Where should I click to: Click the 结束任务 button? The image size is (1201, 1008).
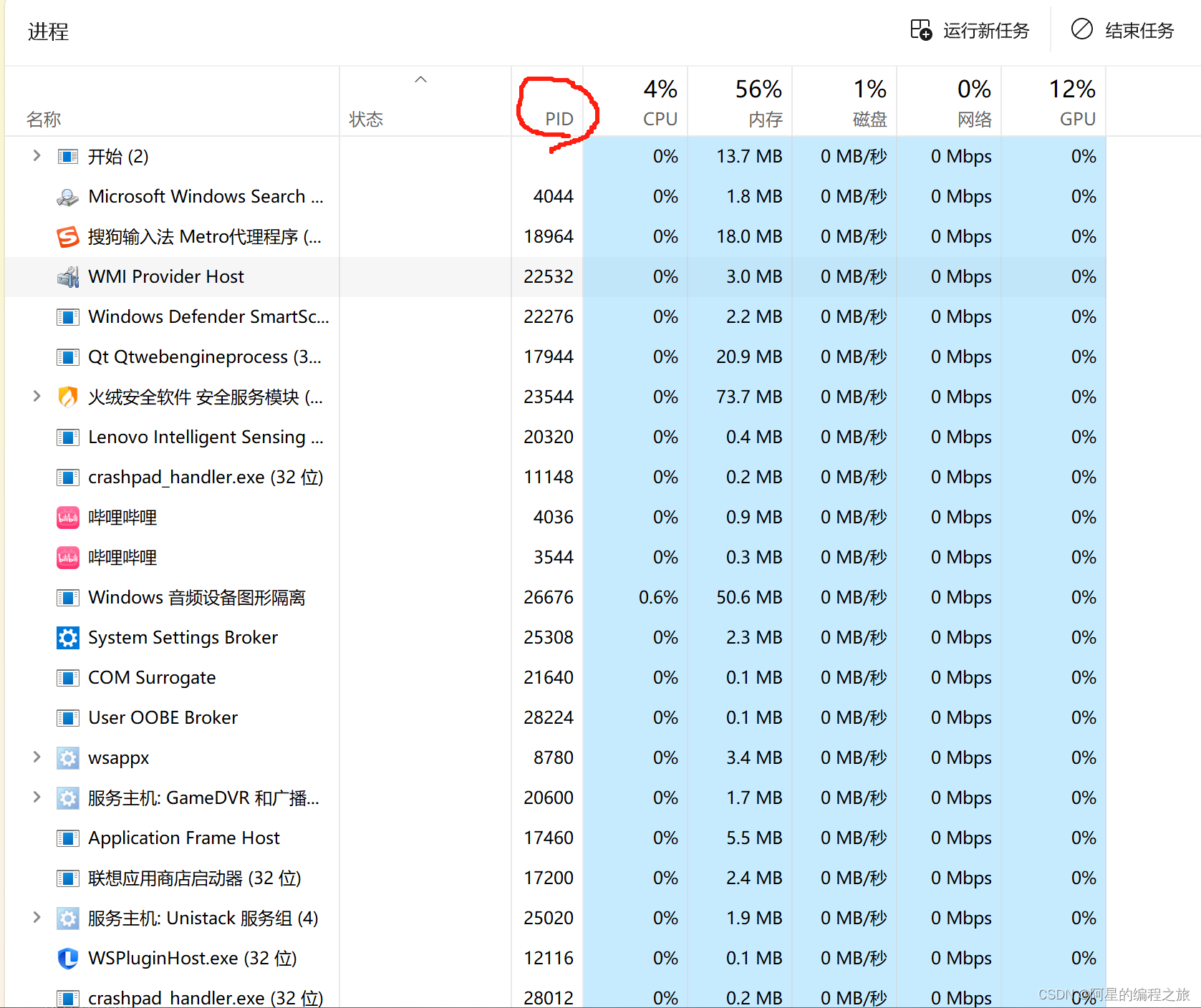tap(1123, 30)
